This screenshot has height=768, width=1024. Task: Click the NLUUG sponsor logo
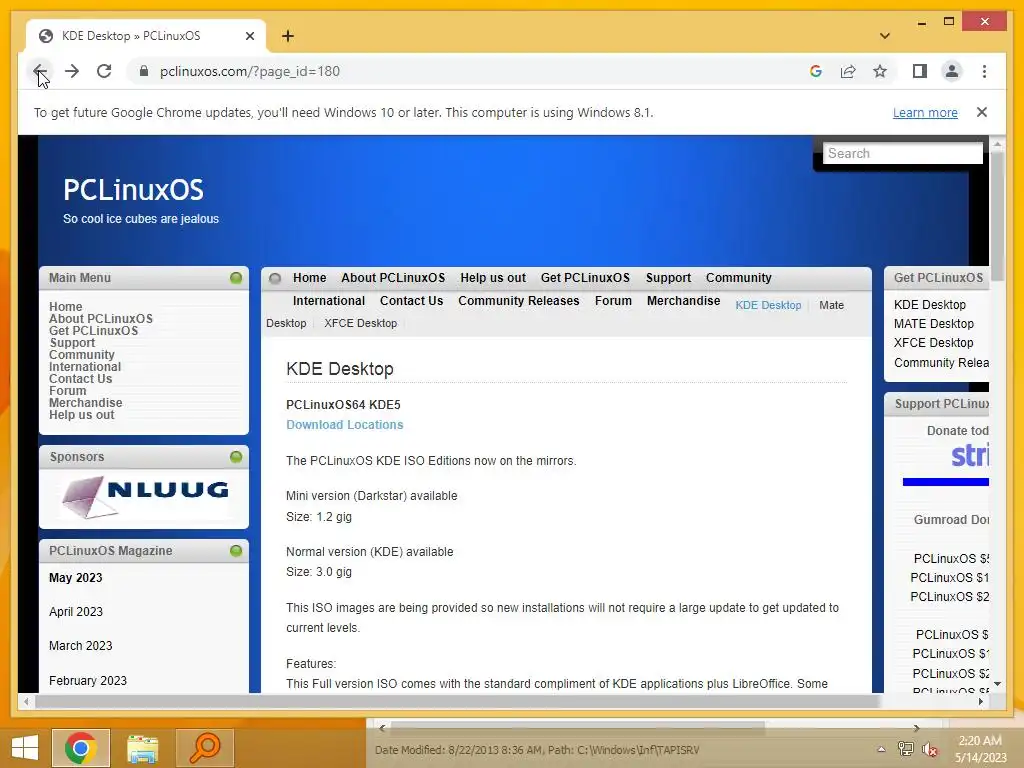point(144,497)
